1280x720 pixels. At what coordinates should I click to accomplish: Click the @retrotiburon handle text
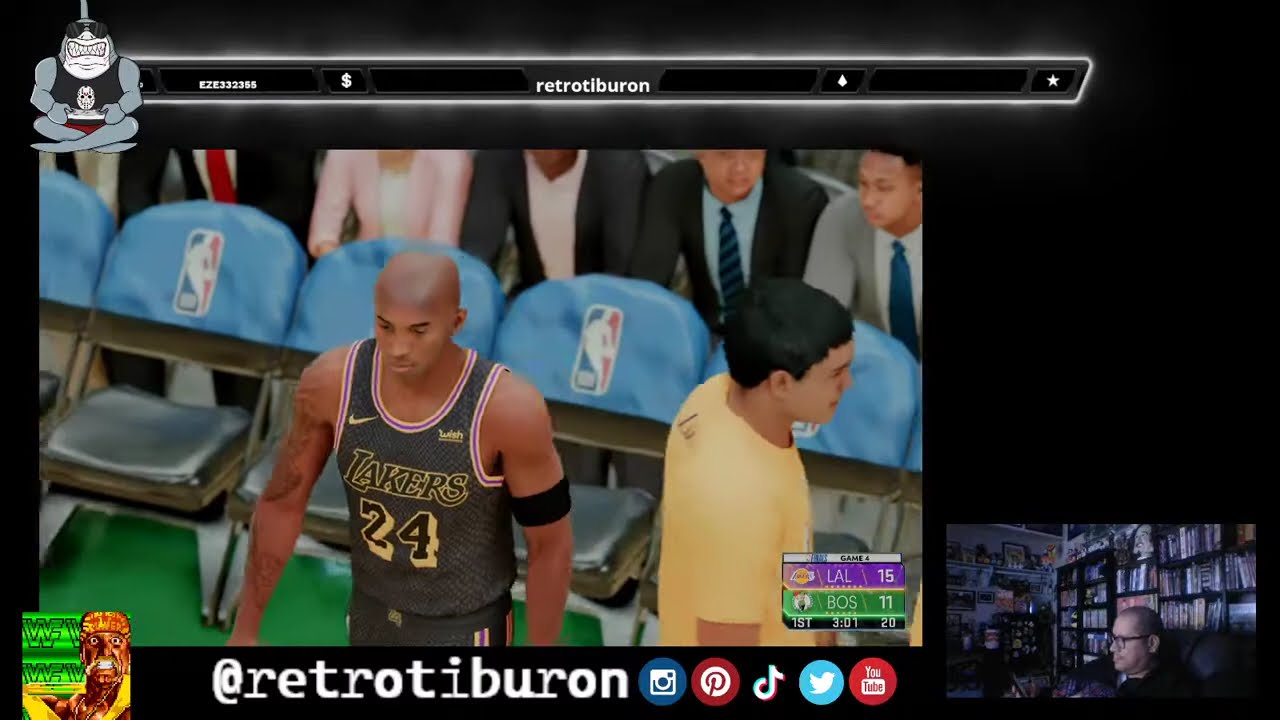420,680
